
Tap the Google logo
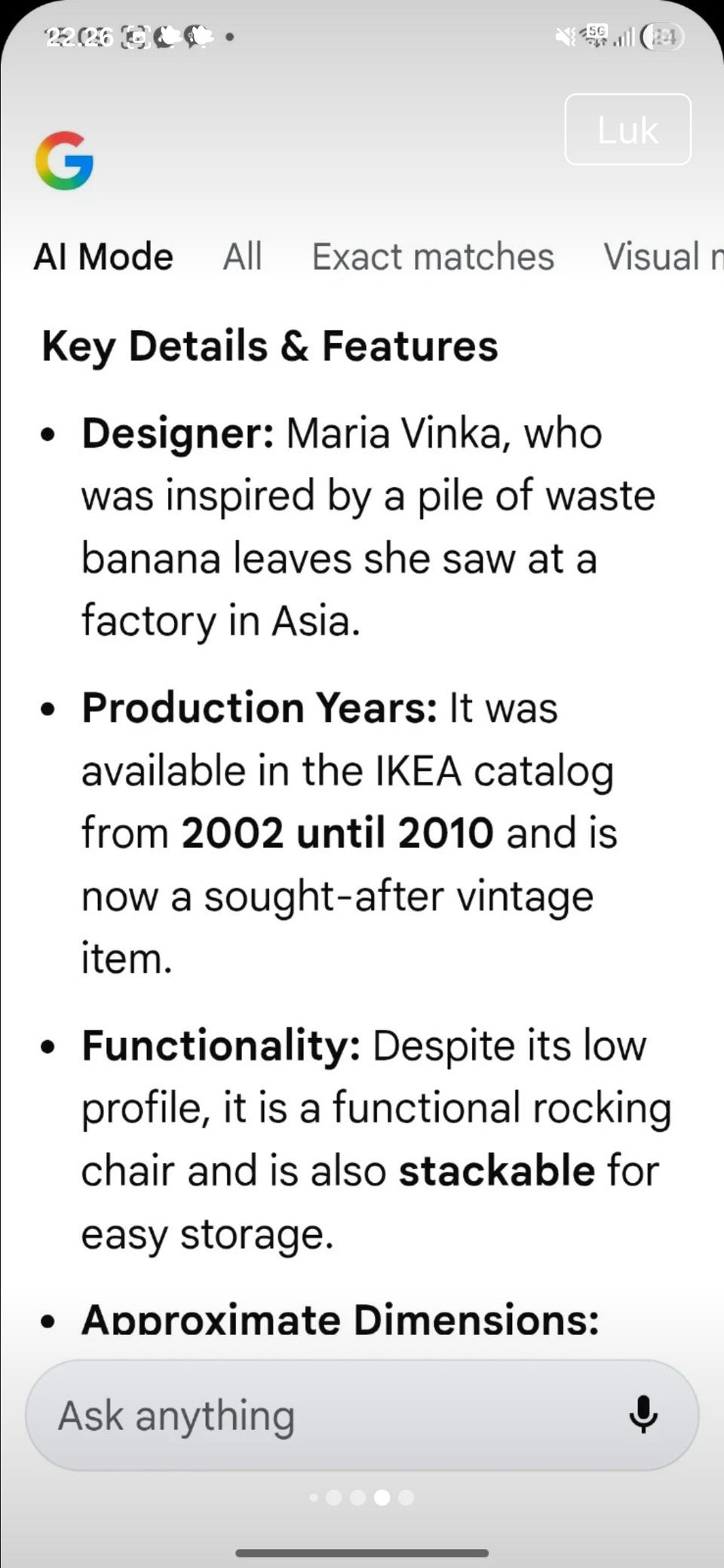click(64, 161)
